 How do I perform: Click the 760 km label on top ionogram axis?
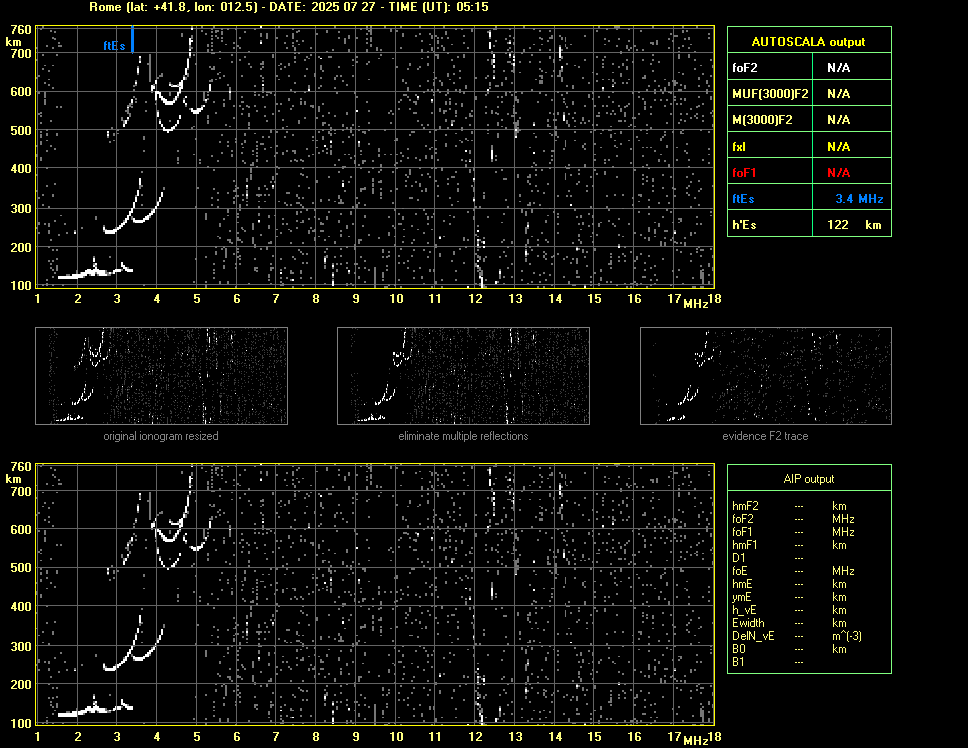pyautogui.click(x=20, y=30)
